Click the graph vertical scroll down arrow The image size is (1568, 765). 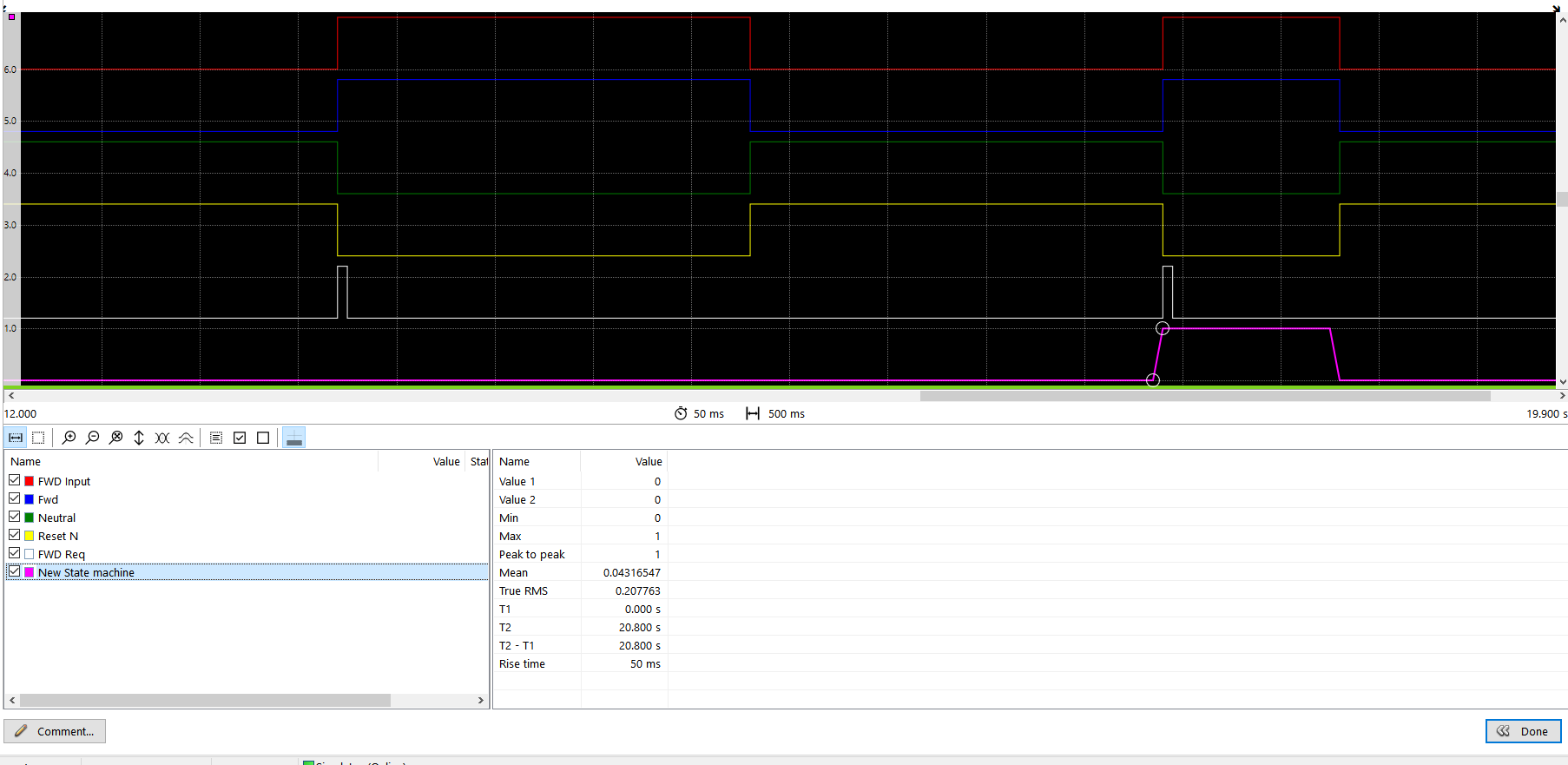pyautogui.click(x=1562, y=381)
